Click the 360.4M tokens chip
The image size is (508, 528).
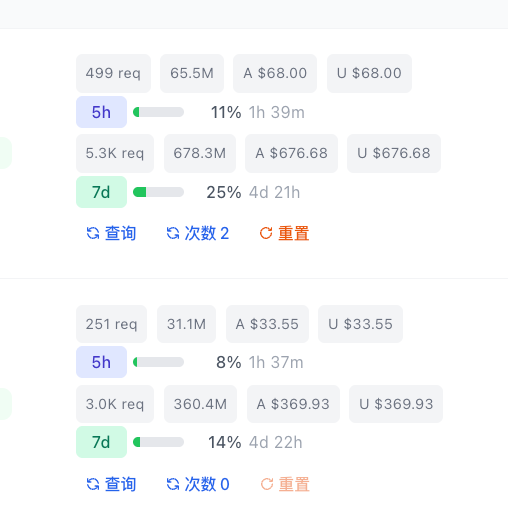coord(200,404)
